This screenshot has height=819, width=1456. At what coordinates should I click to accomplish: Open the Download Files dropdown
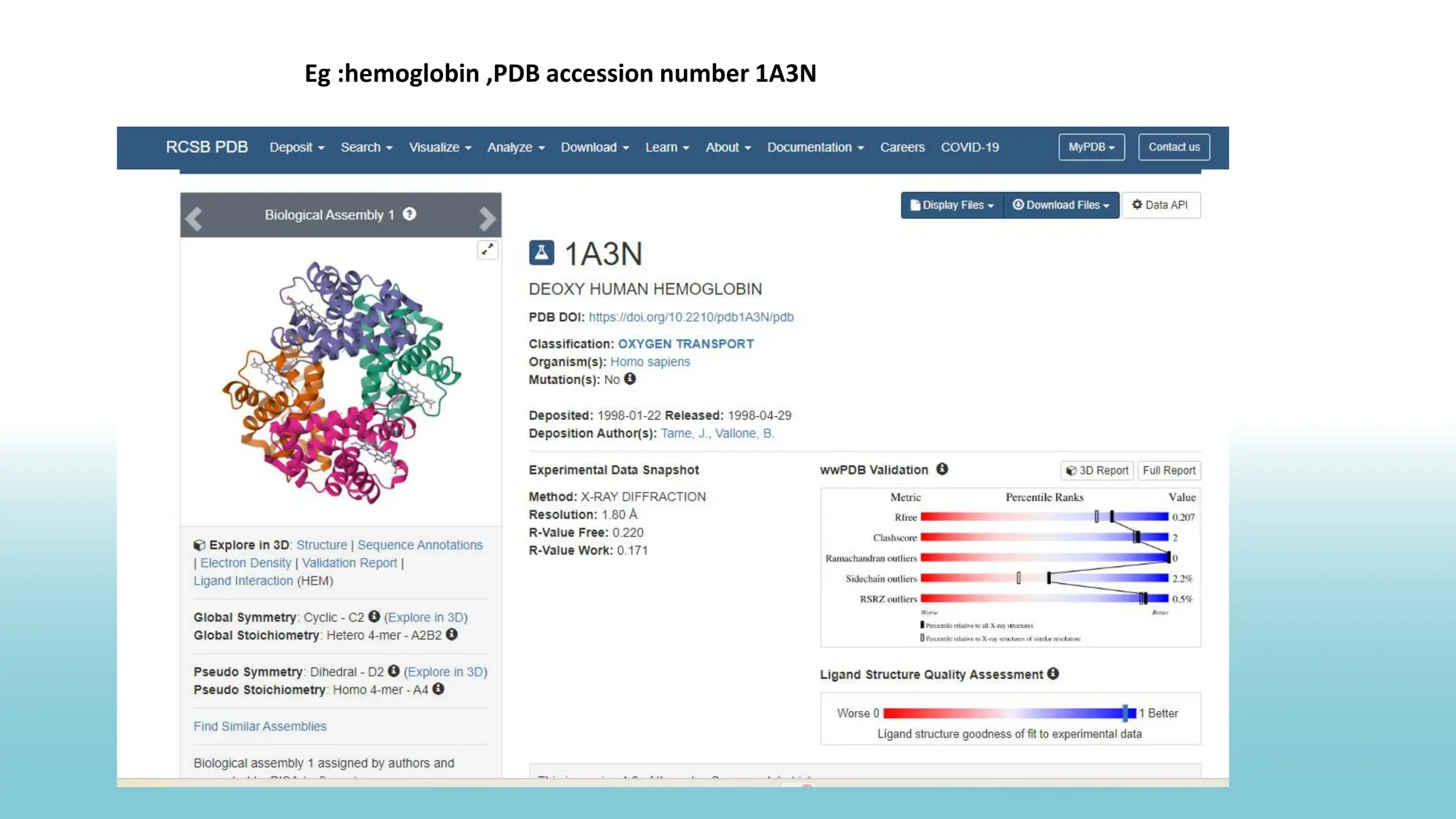[x=1061, y=205]
